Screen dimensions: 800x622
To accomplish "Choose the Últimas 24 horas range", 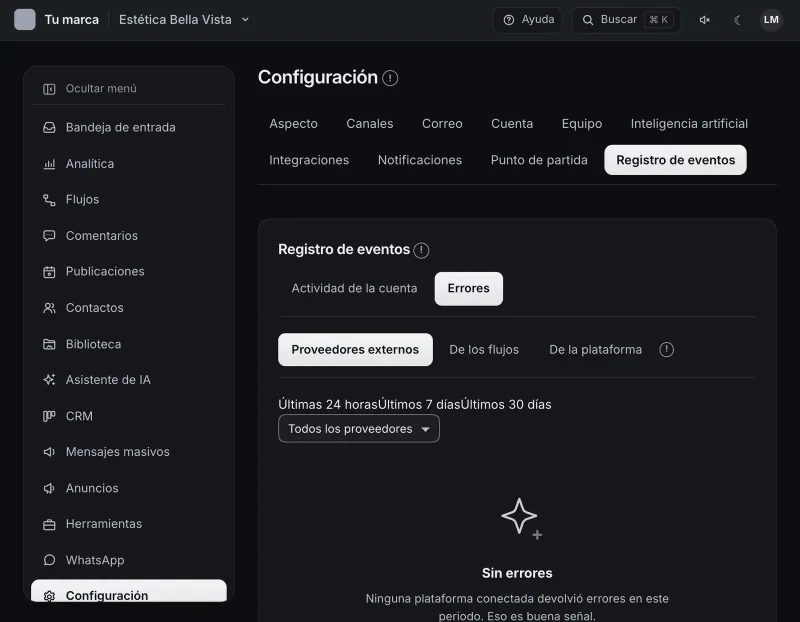I will 328,405.
